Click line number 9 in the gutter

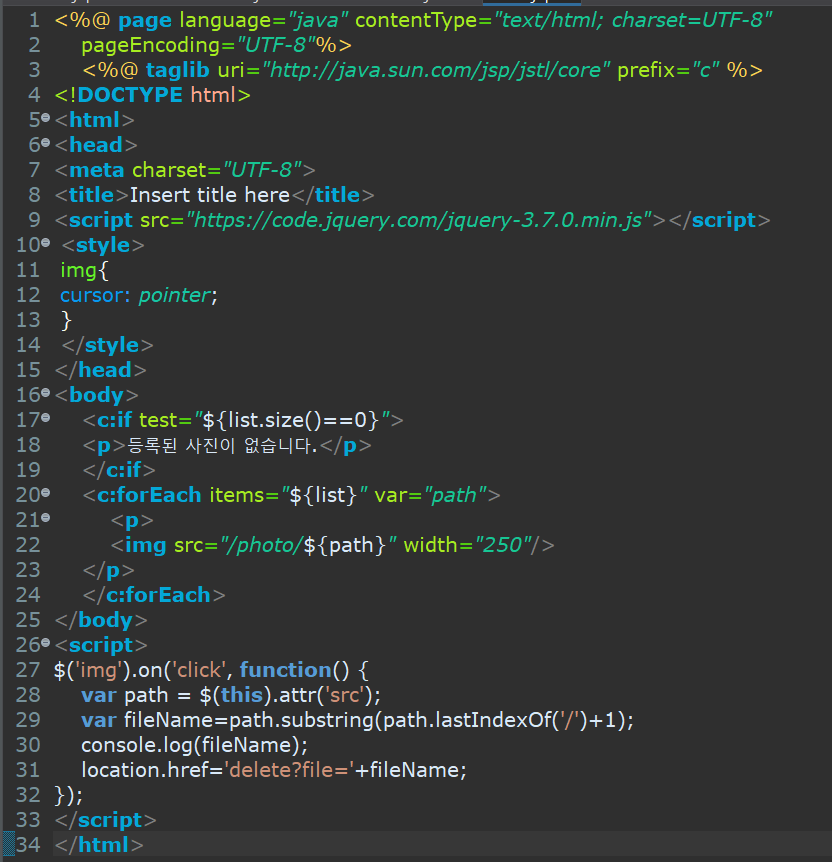coord(34,220)
